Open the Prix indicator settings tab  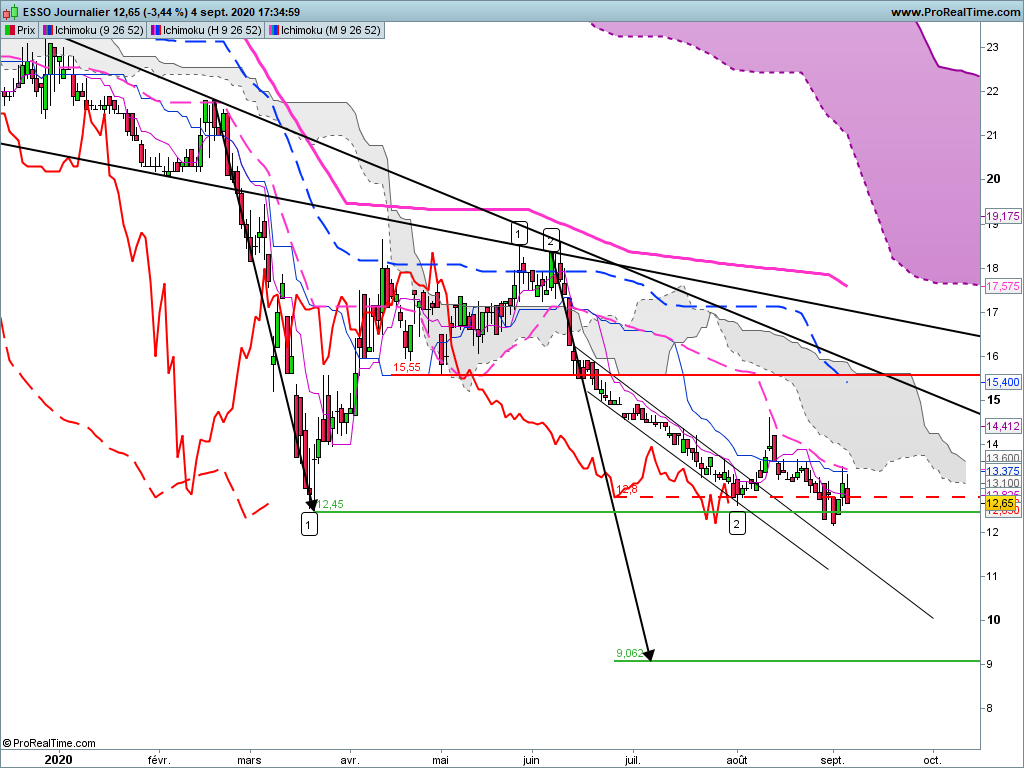click(x=20, y=30)
